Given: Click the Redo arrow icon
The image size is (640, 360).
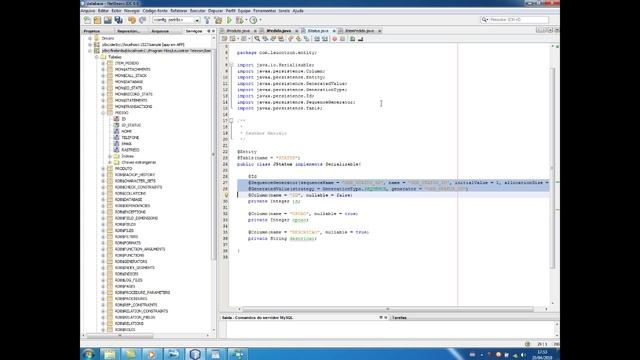Looking at the screenshot, I should coord(142,20).
